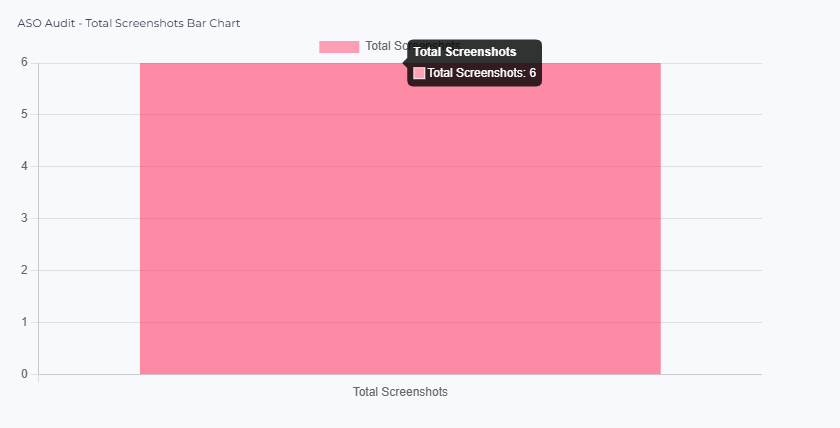The height and width of the screenshot is (428, 840).
Task: Click the small color box inside the tooltip
Action: 419,73
